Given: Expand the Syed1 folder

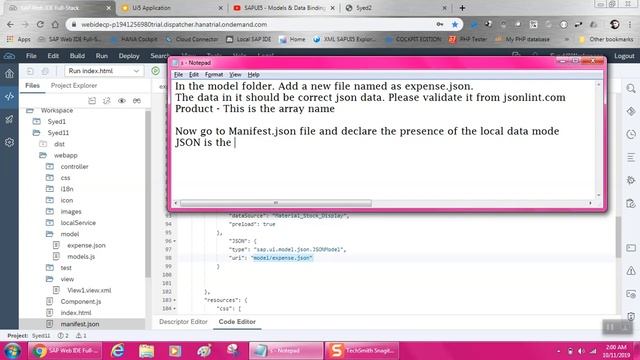Looking at the screenshot, I should click(x=37, y=122).
